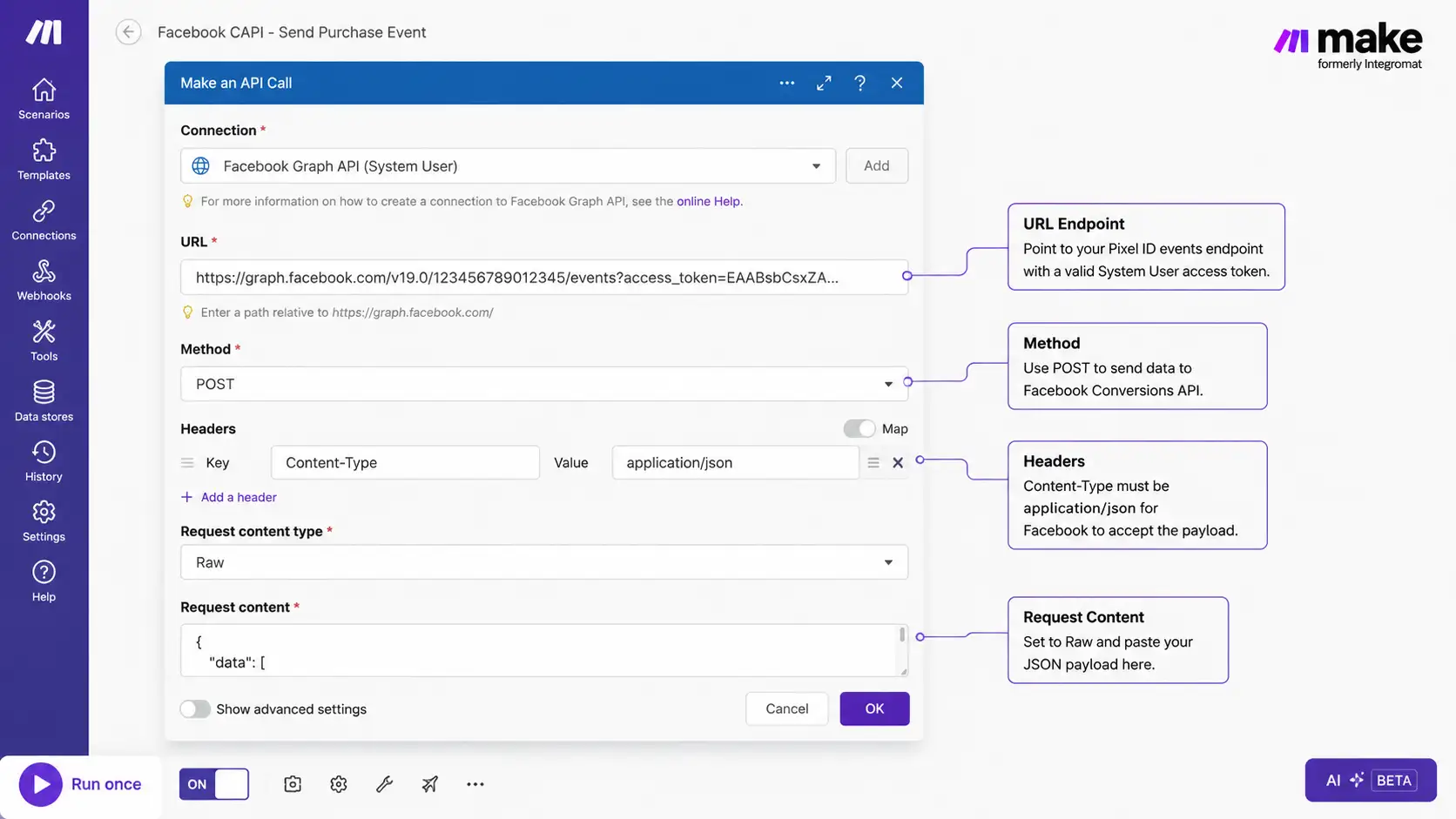Confirm with the OK button
The image size is (1456, 819).
point(874,708)
